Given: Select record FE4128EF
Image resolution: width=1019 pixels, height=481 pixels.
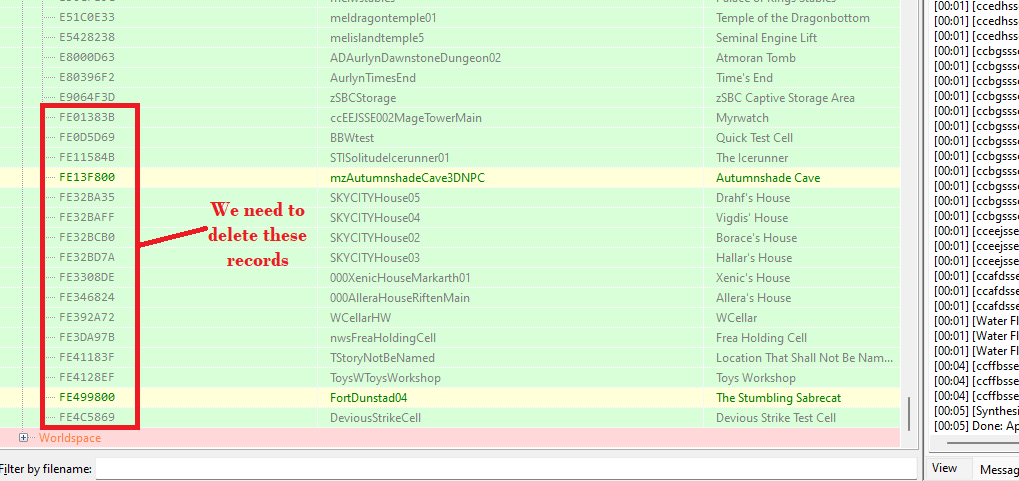Looking at the screenshot, I should (87, 378).
